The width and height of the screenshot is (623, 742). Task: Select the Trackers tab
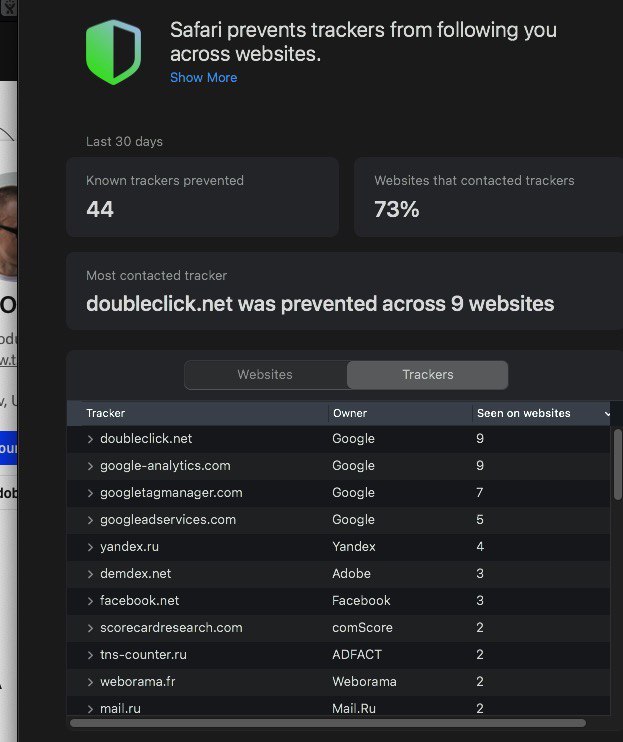tap(428, 375)
